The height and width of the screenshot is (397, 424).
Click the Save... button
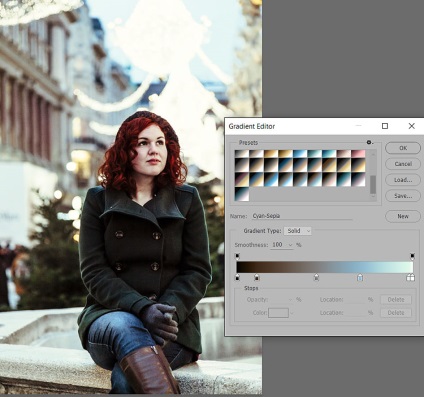403,196
